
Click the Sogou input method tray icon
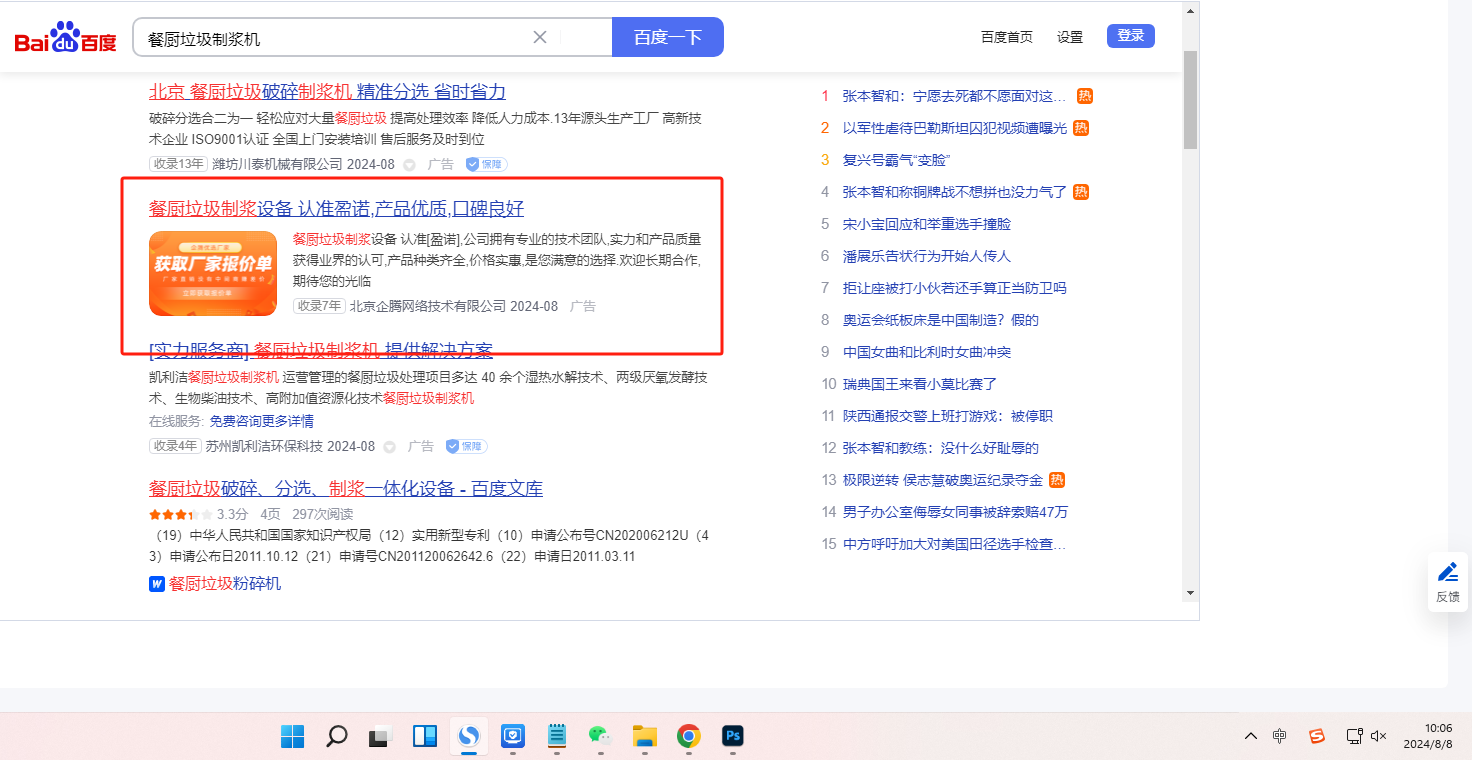coord(1317,736)
